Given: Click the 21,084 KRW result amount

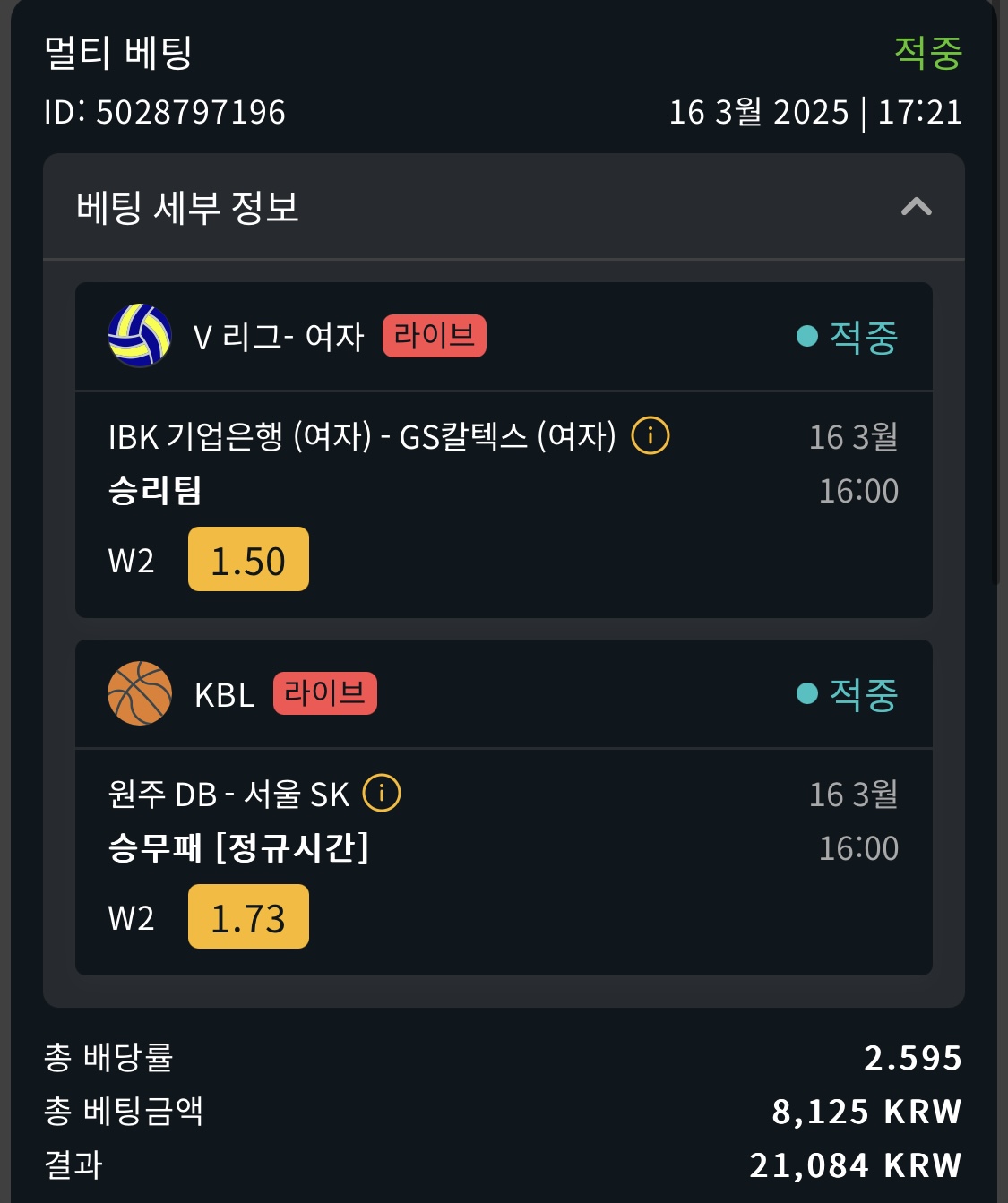Looking at the screenshot, I should (855, 1165).
